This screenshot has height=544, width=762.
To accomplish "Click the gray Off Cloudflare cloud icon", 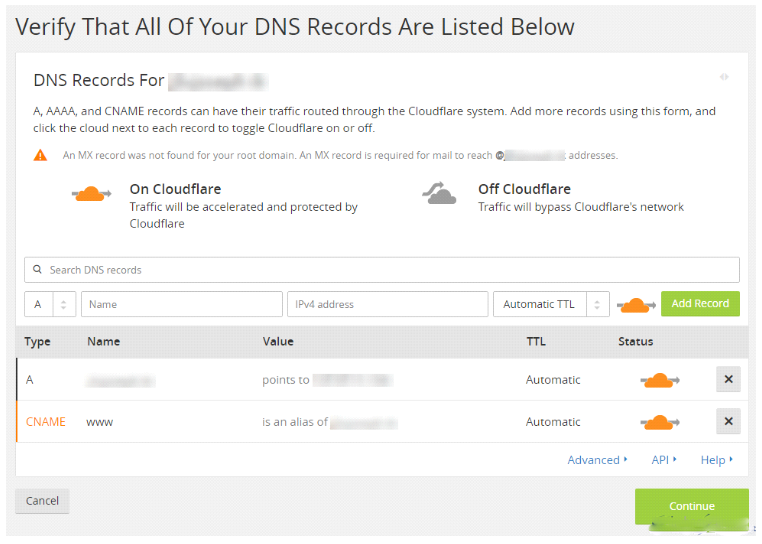I will pyautogui.click(x=439, y=193).
